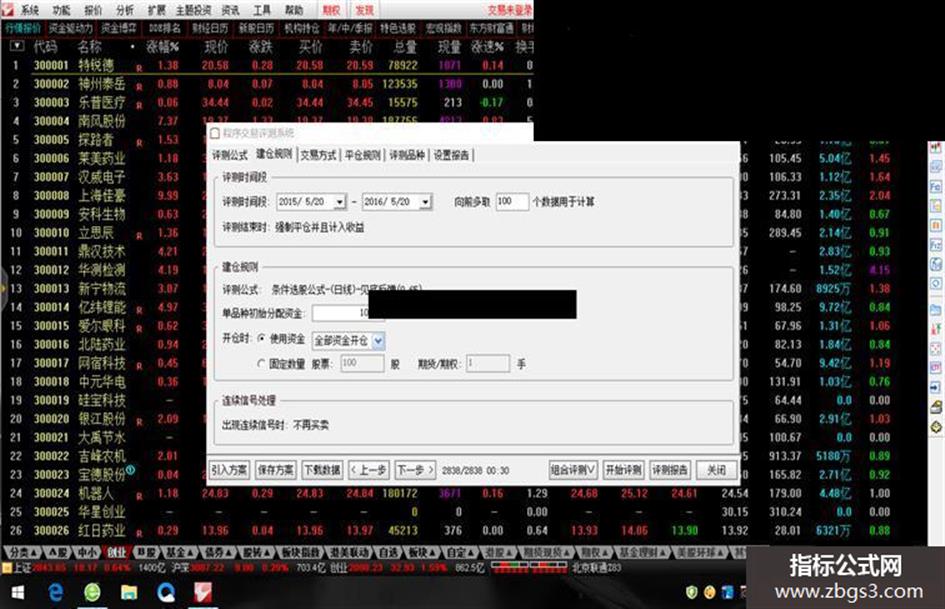Screen dimensions: 945x609
Task: Click the 引入方案 button
Action: tap(229, 470)
